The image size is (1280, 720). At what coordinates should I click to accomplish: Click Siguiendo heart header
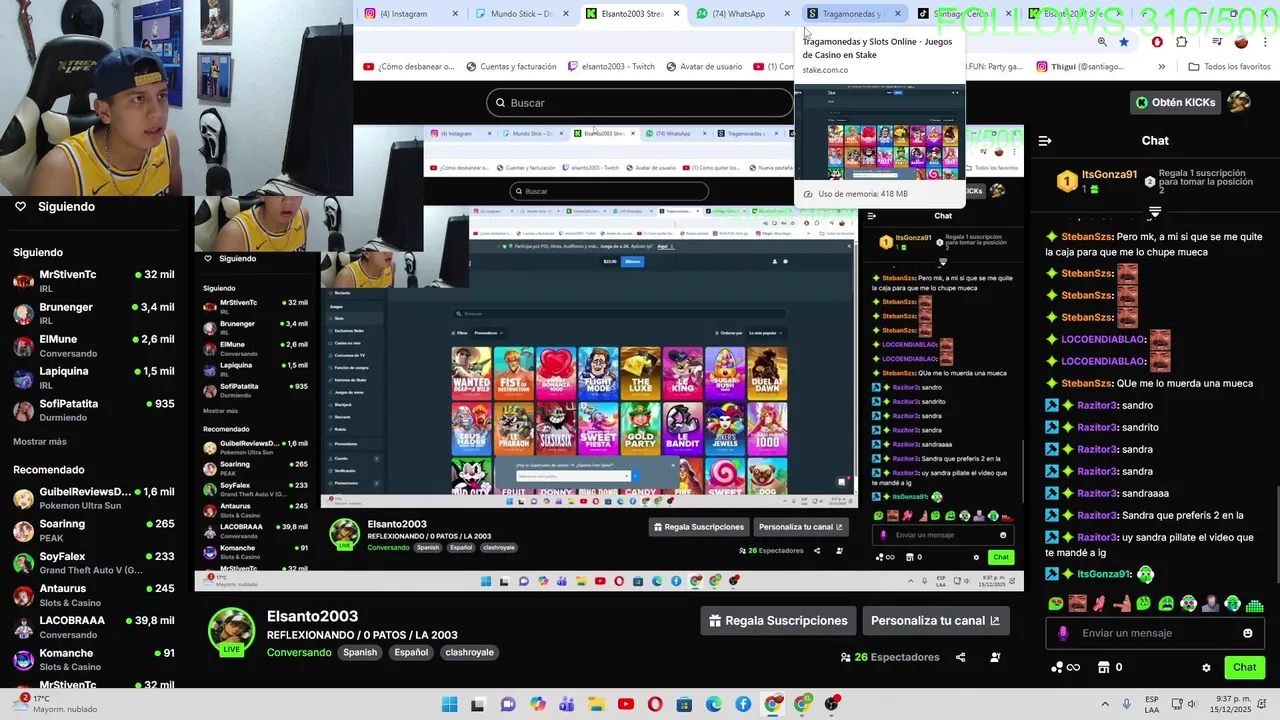click(x=55, y=207)
